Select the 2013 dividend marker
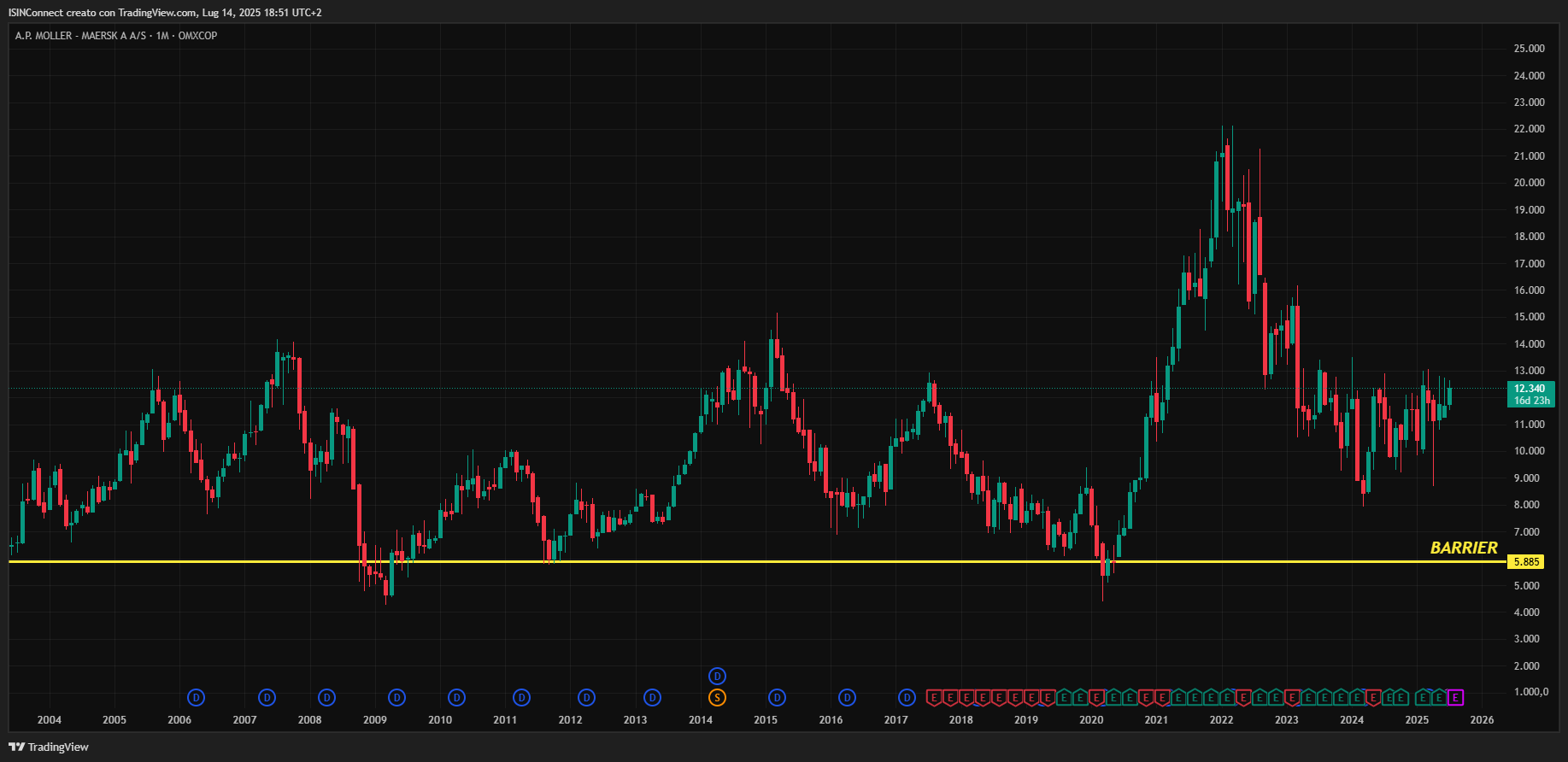The width and height of the screenshot is (1568, 762). (x=653, y=698)
